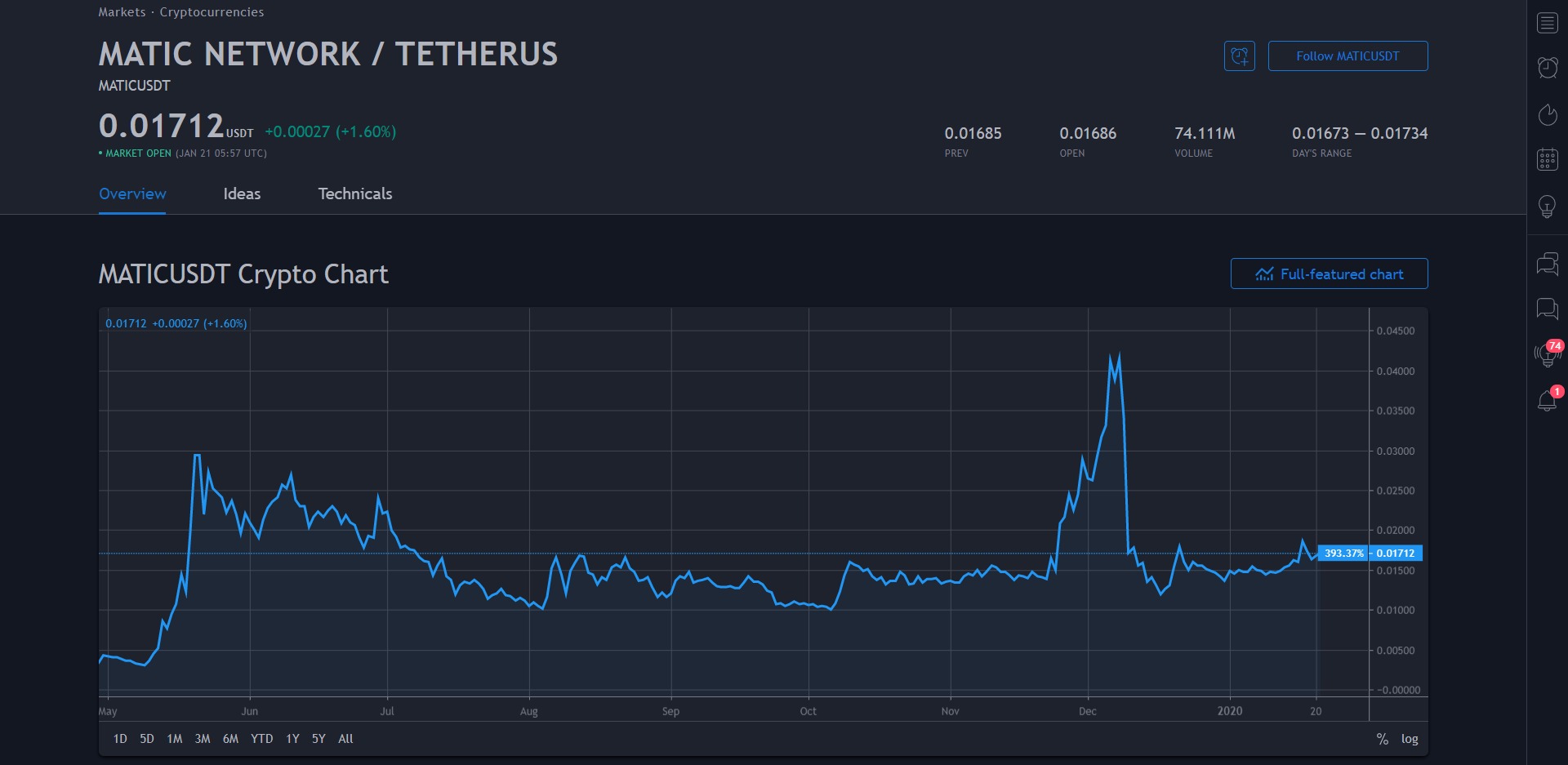Open the Economic Calendar icon
1568x765 pixels.
tap(1548, 160)
